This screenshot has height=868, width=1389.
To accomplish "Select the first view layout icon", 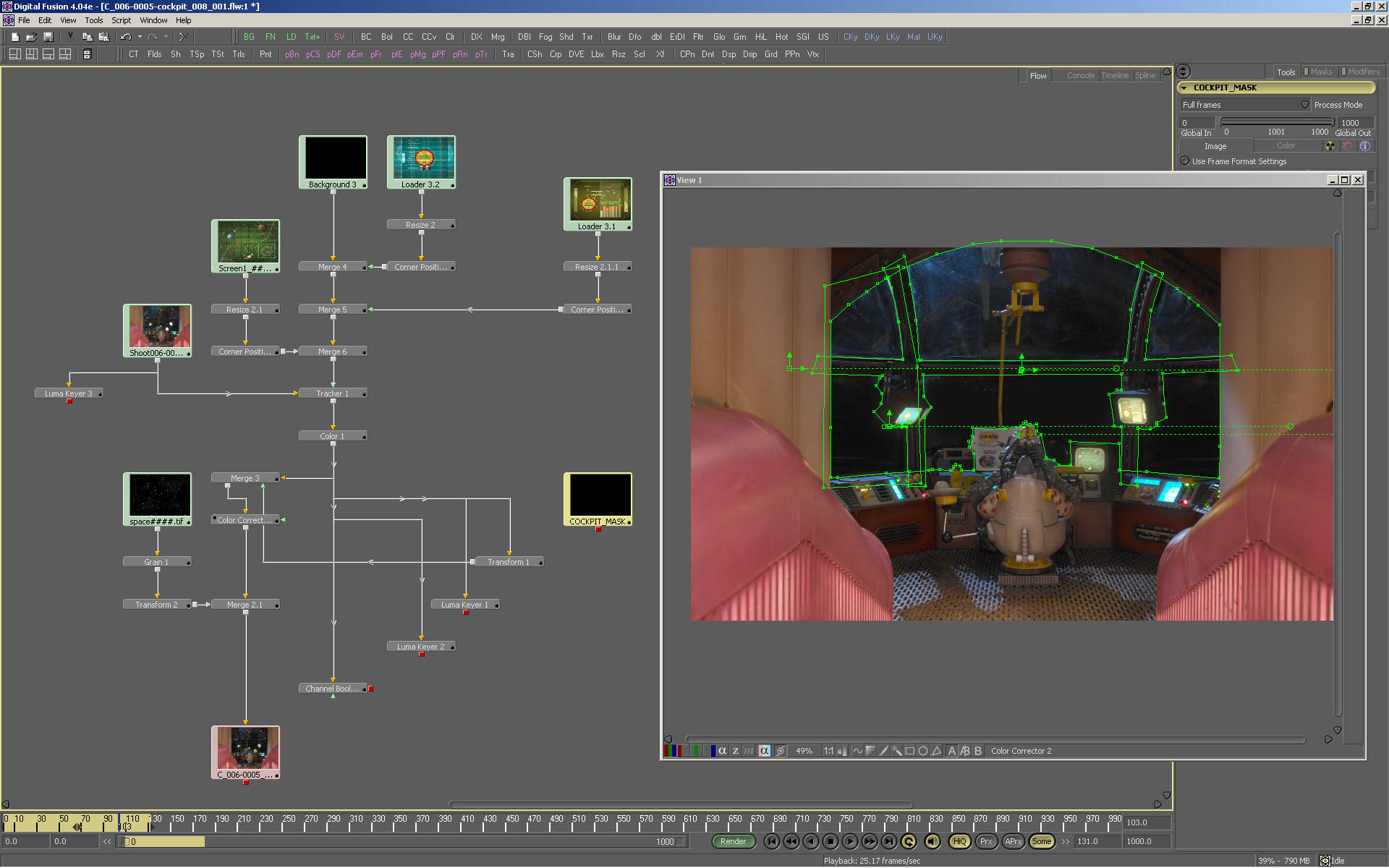I will tap(14, 54).
